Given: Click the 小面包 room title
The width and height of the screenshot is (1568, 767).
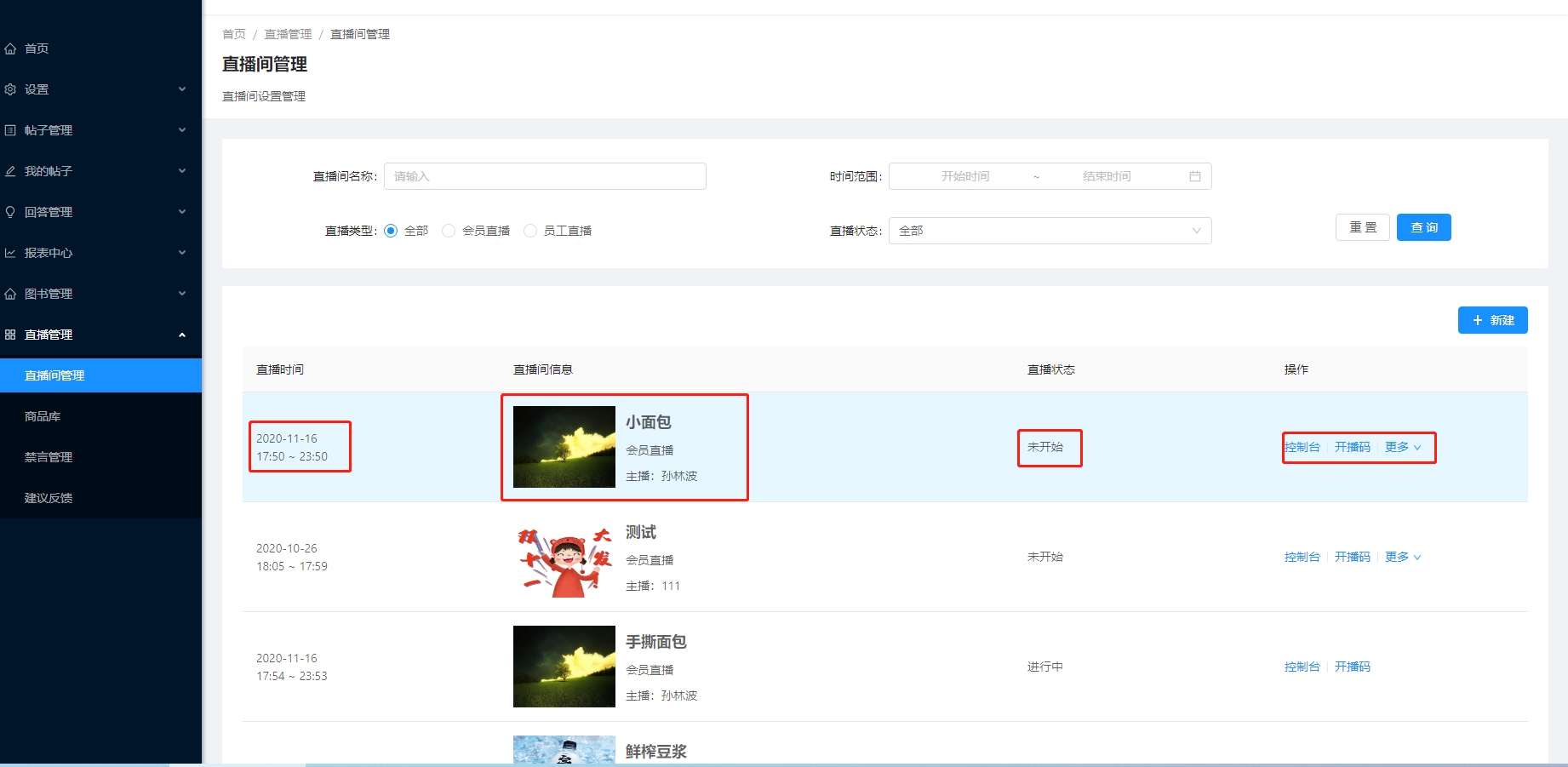Looking at the screenshot, I should (649, 422).
